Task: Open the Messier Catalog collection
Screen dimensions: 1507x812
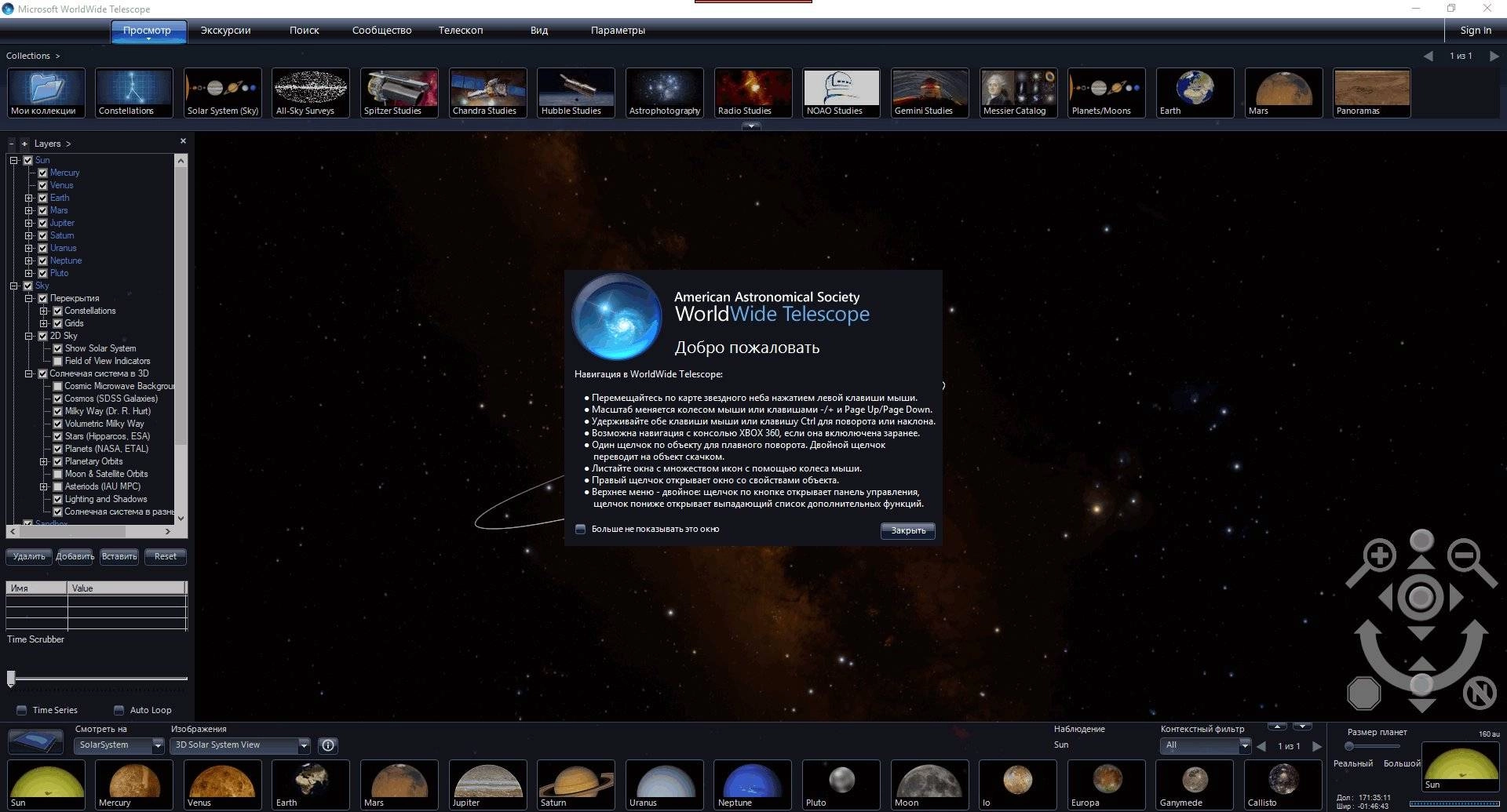Action: coord(1019,93)
